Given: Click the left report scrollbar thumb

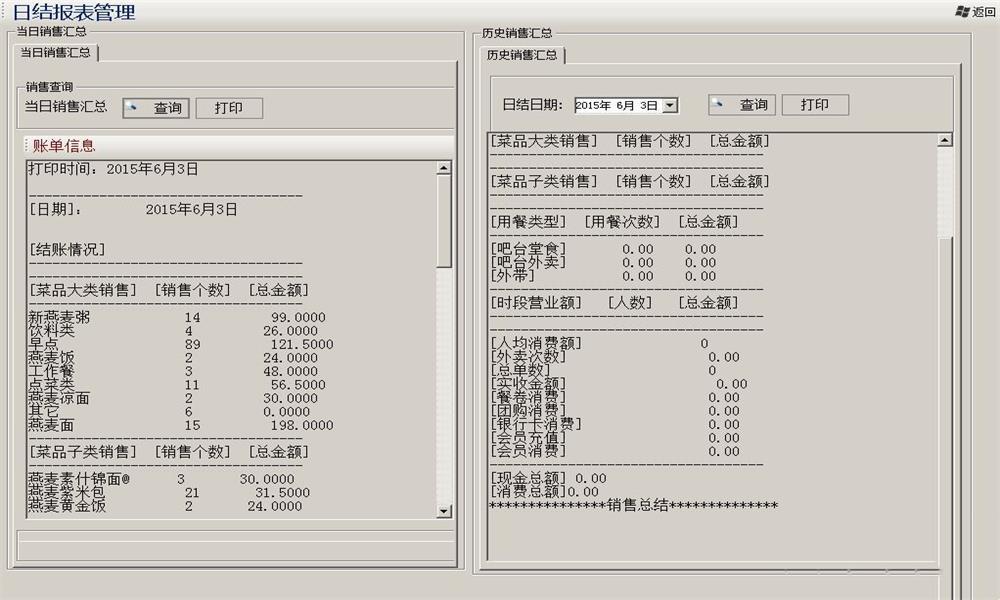Looking at the screenshot, I should pos(444,221).
